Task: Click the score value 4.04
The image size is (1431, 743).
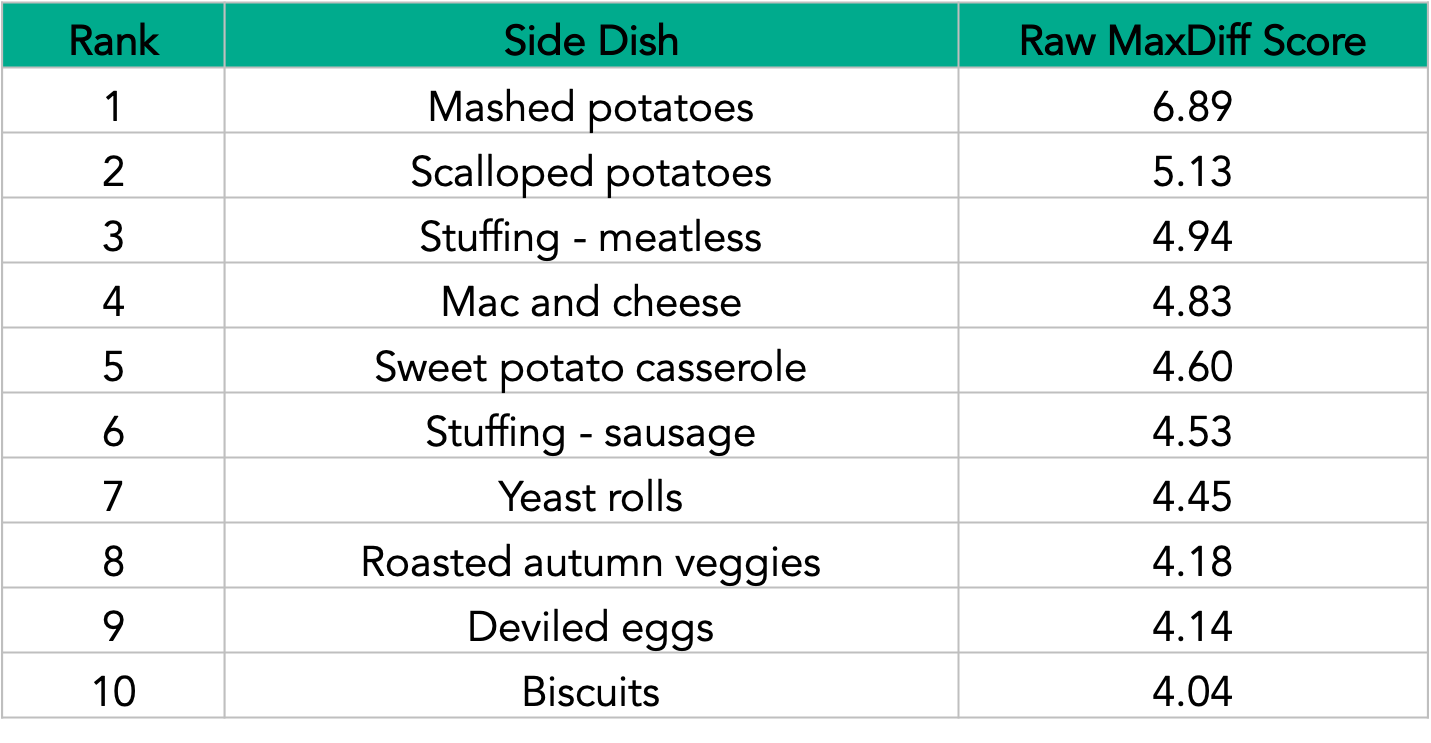Action: 1192,692
